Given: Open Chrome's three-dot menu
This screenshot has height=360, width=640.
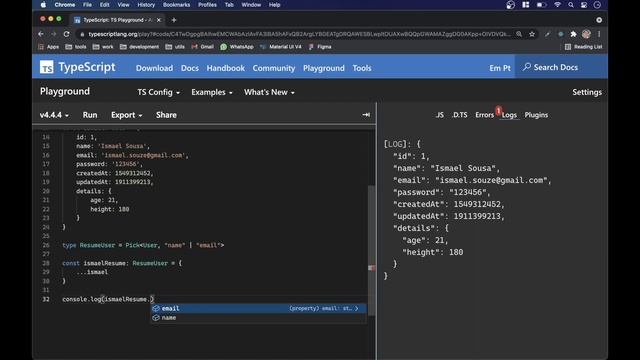Looking at the screenshot, I should click(x=599, y=34).
